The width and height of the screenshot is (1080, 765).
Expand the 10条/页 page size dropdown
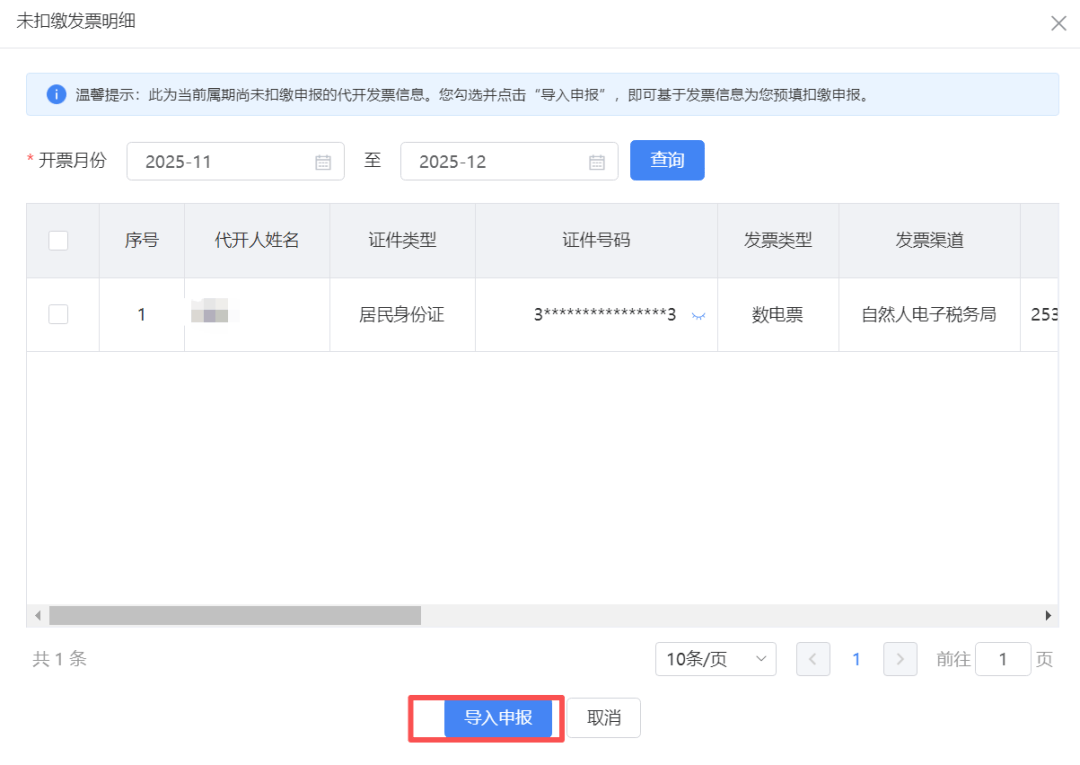pos(715,659)
